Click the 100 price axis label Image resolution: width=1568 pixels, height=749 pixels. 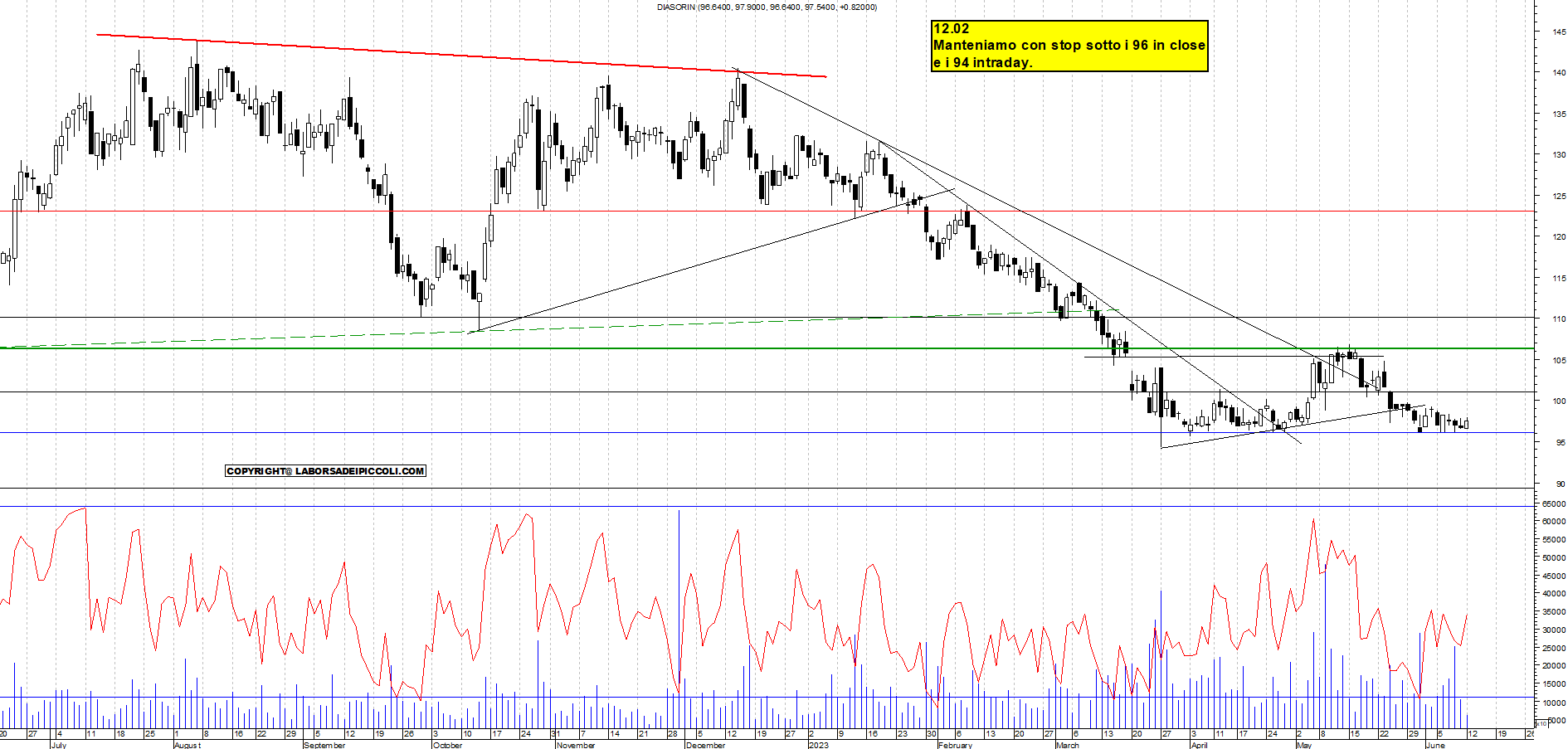[1560, 401]
